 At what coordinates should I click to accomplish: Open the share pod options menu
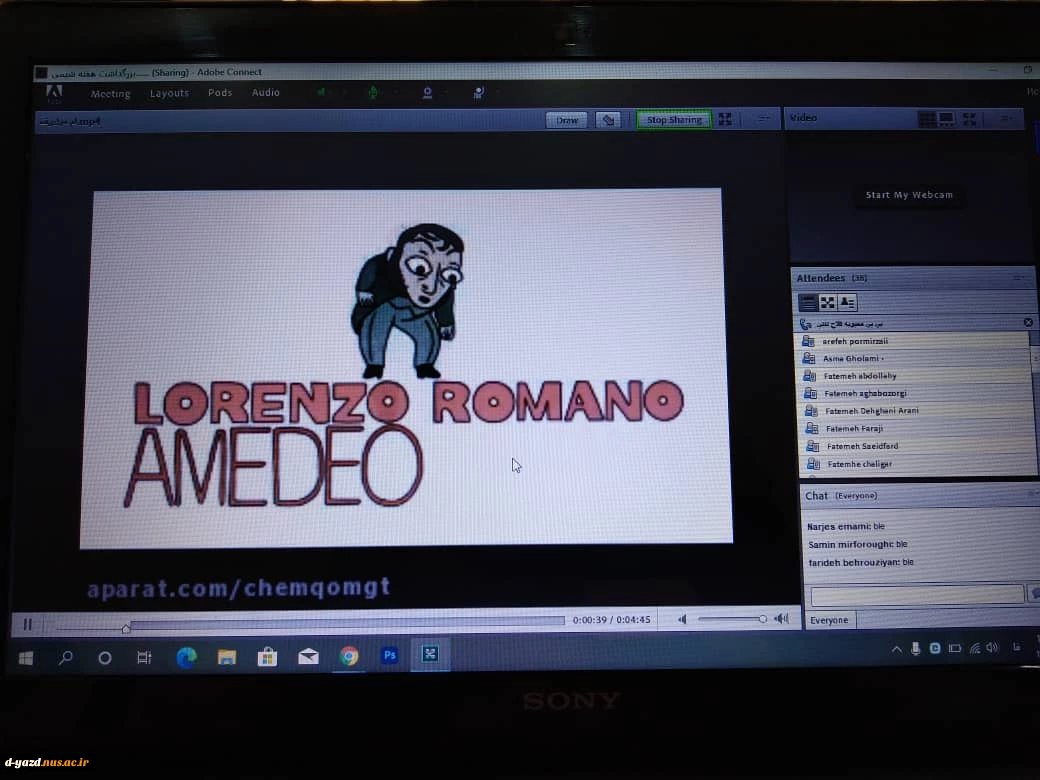click(763, 119)
